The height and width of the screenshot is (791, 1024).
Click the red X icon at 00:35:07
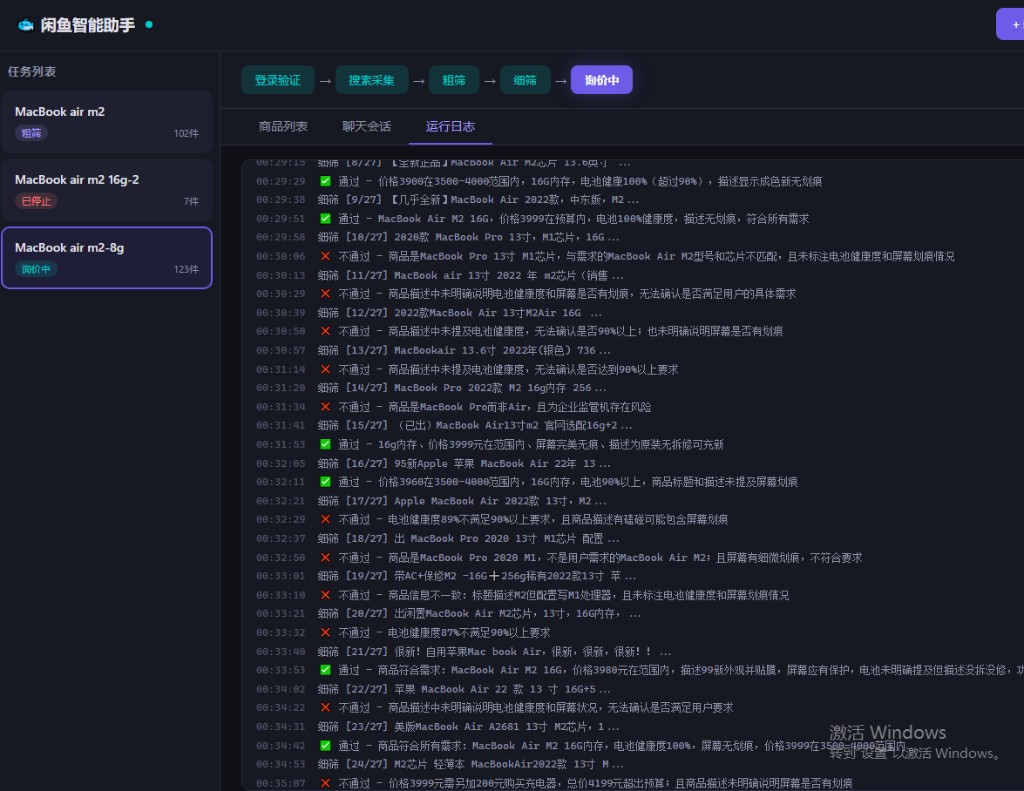point(325,783)
